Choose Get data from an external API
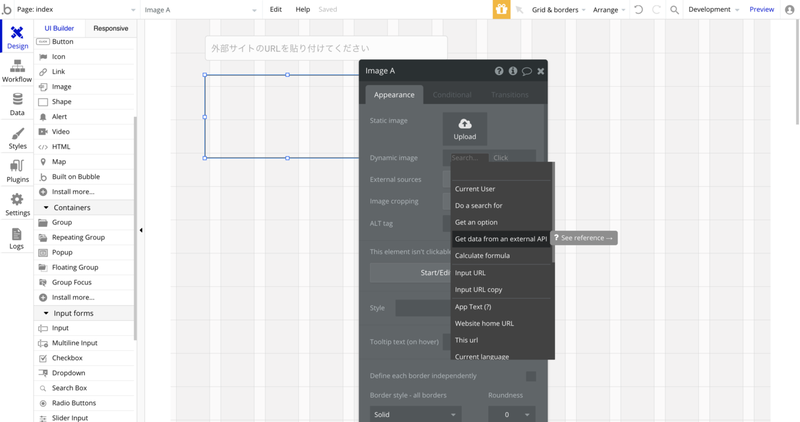 501,239
